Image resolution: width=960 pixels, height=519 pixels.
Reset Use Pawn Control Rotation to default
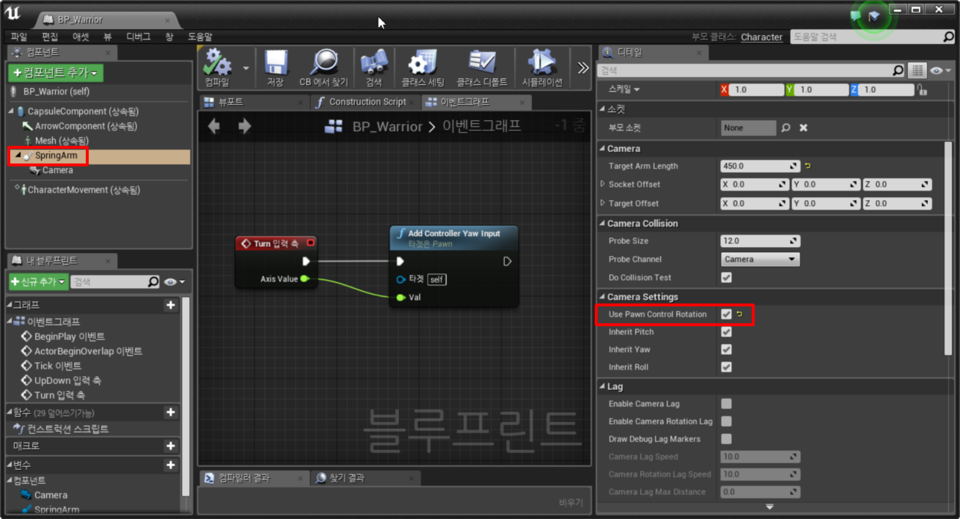tap(740, 314)
